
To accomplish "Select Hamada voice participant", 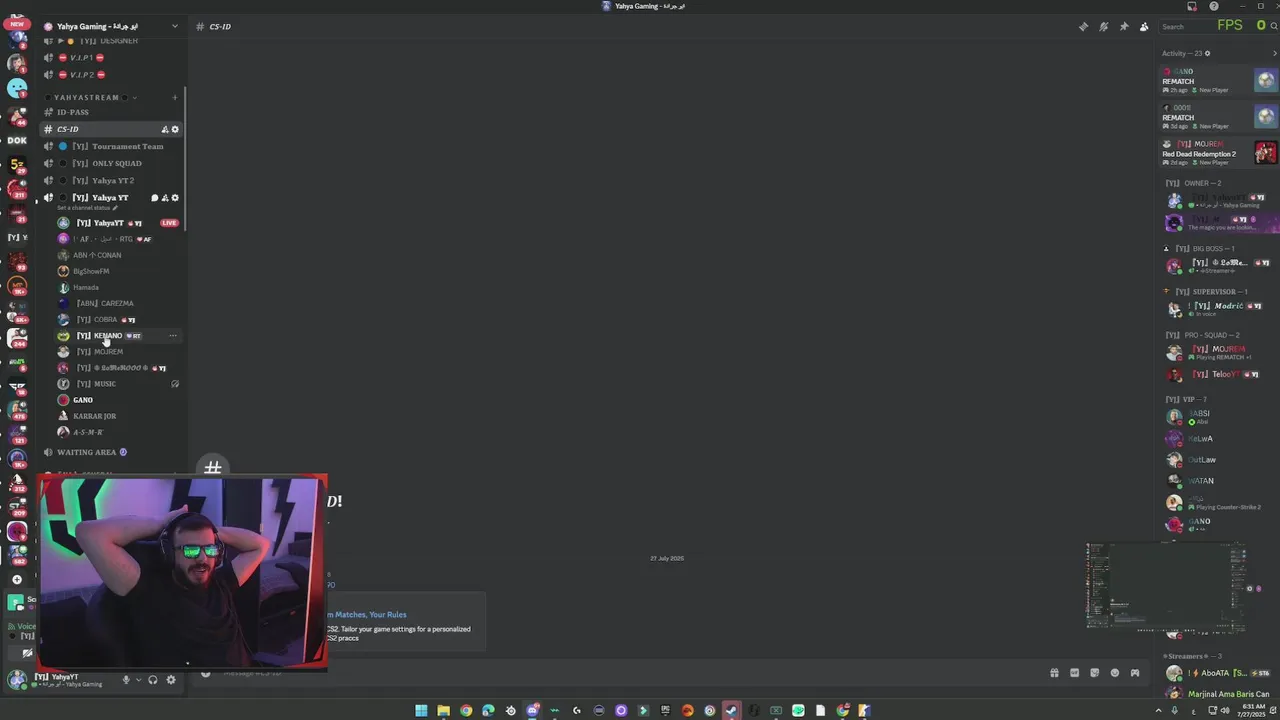I will [x=117, y=287].
